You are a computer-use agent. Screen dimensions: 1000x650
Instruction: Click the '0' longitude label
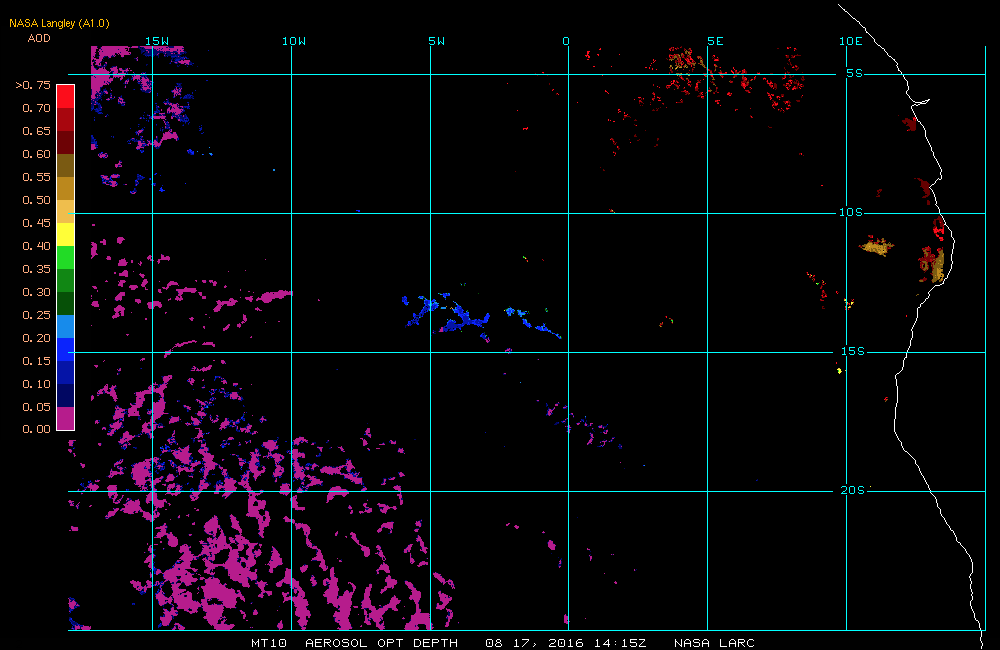pyautogui.click(x=566, y=41)
